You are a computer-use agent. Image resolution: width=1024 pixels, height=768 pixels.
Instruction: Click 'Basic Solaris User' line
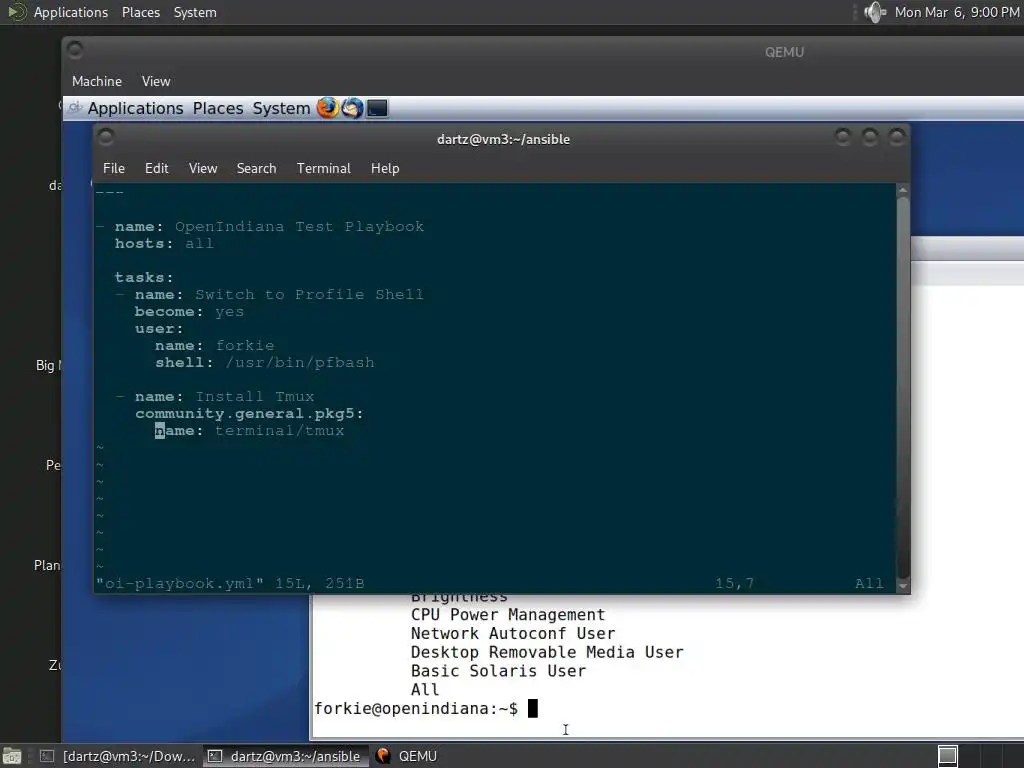(498, 671)
